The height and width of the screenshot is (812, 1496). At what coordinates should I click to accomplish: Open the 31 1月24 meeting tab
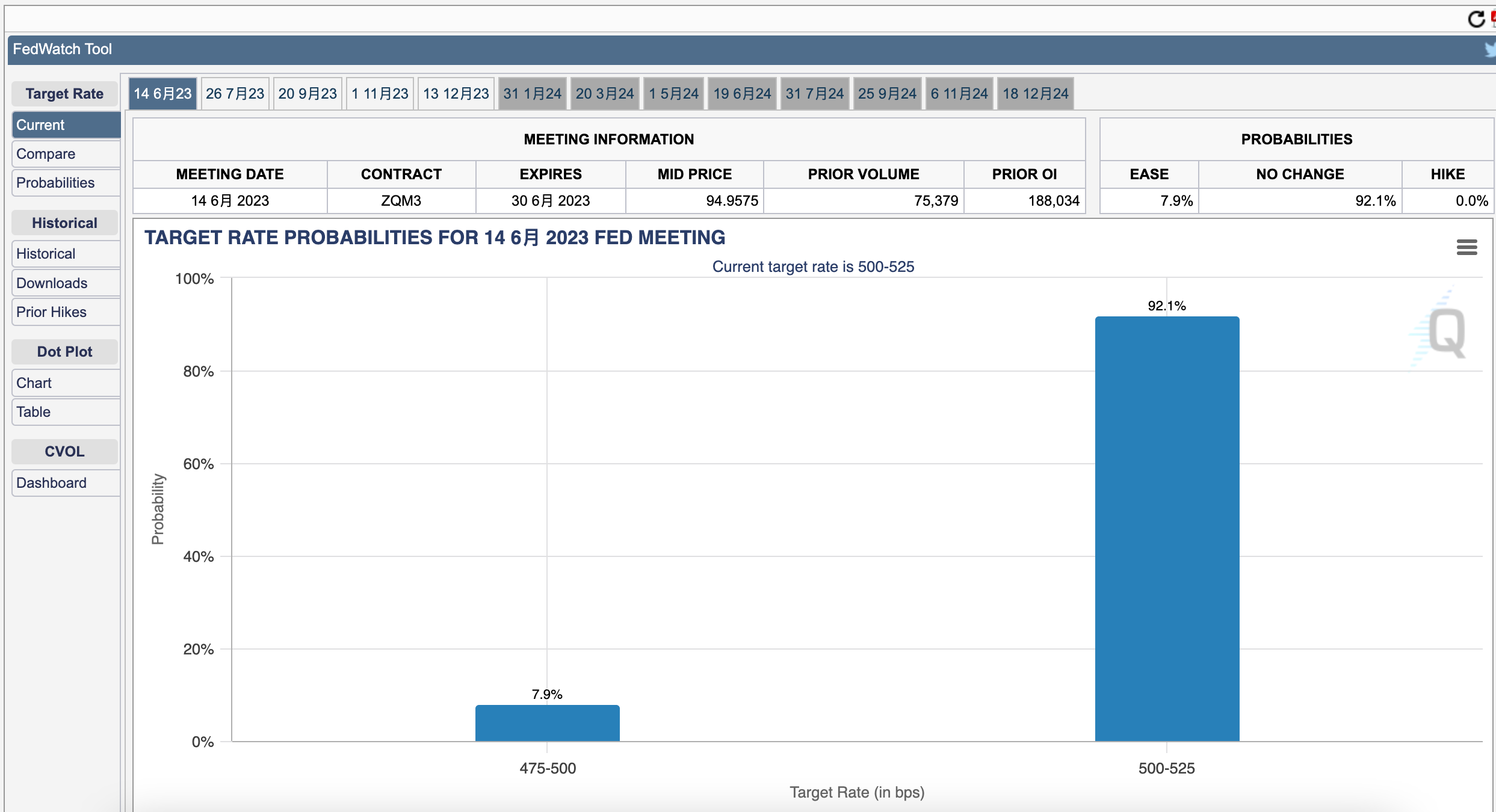pyautogui.click(x=532, y=93)
